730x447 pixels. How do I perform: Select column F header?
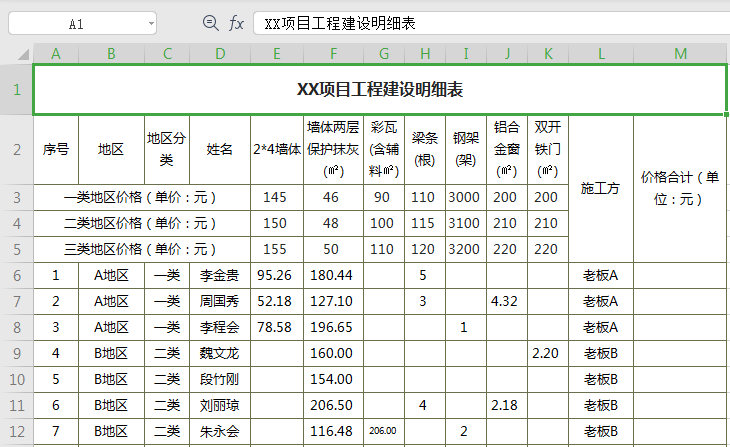coord(333,54)
